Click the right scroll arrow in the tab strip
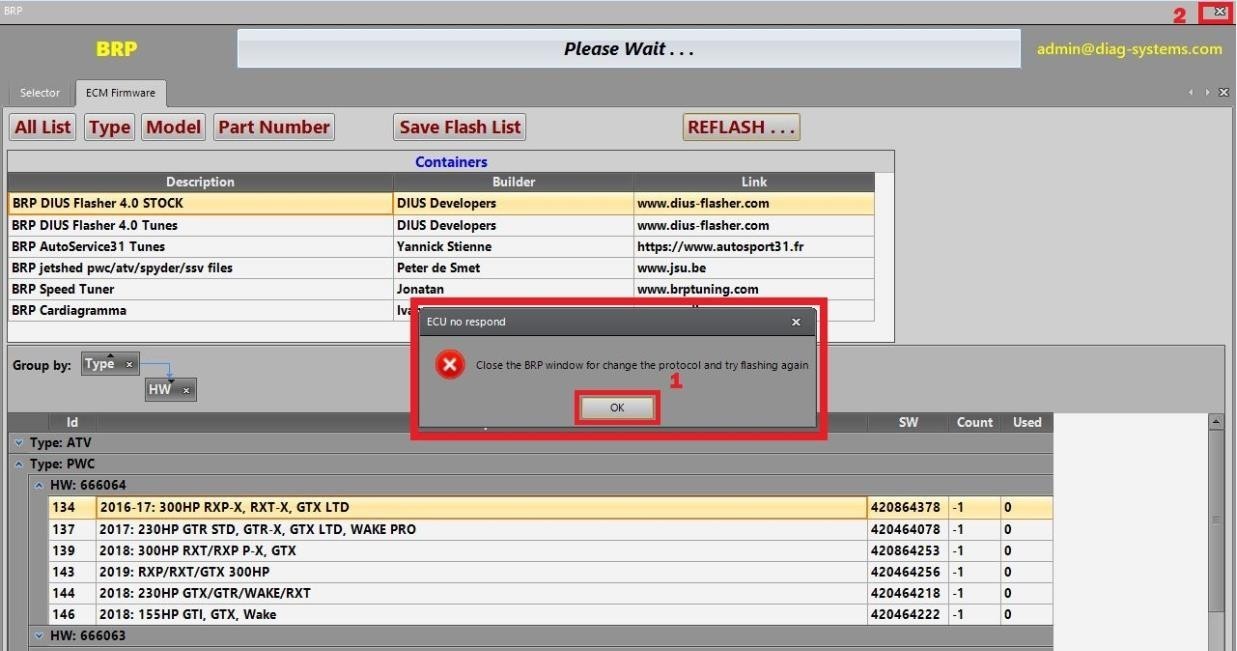Viewport: 1237px width, 651px height. click(1206, 91)
